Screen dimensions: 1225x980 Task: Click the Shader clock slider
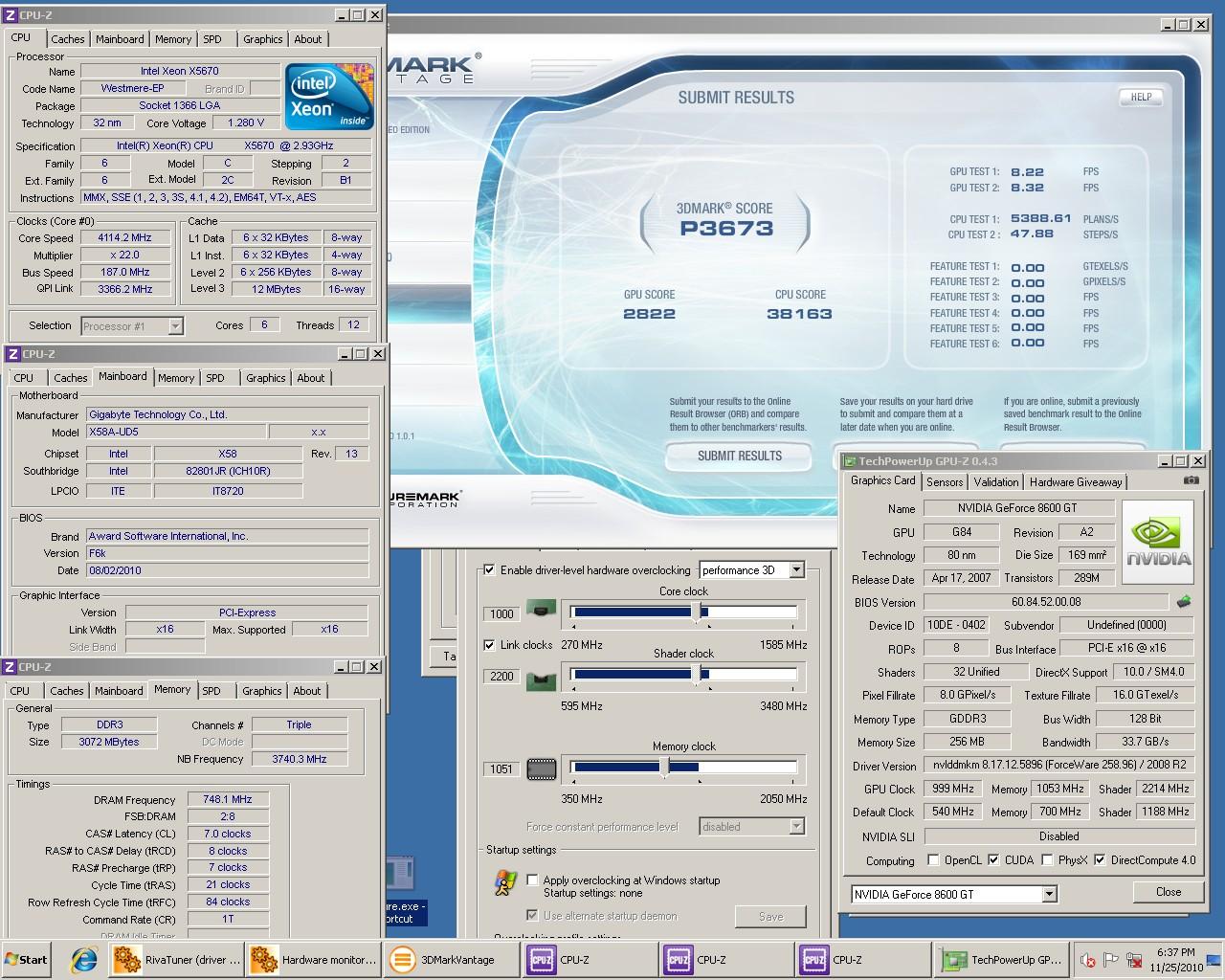click(x=683, y=675)
